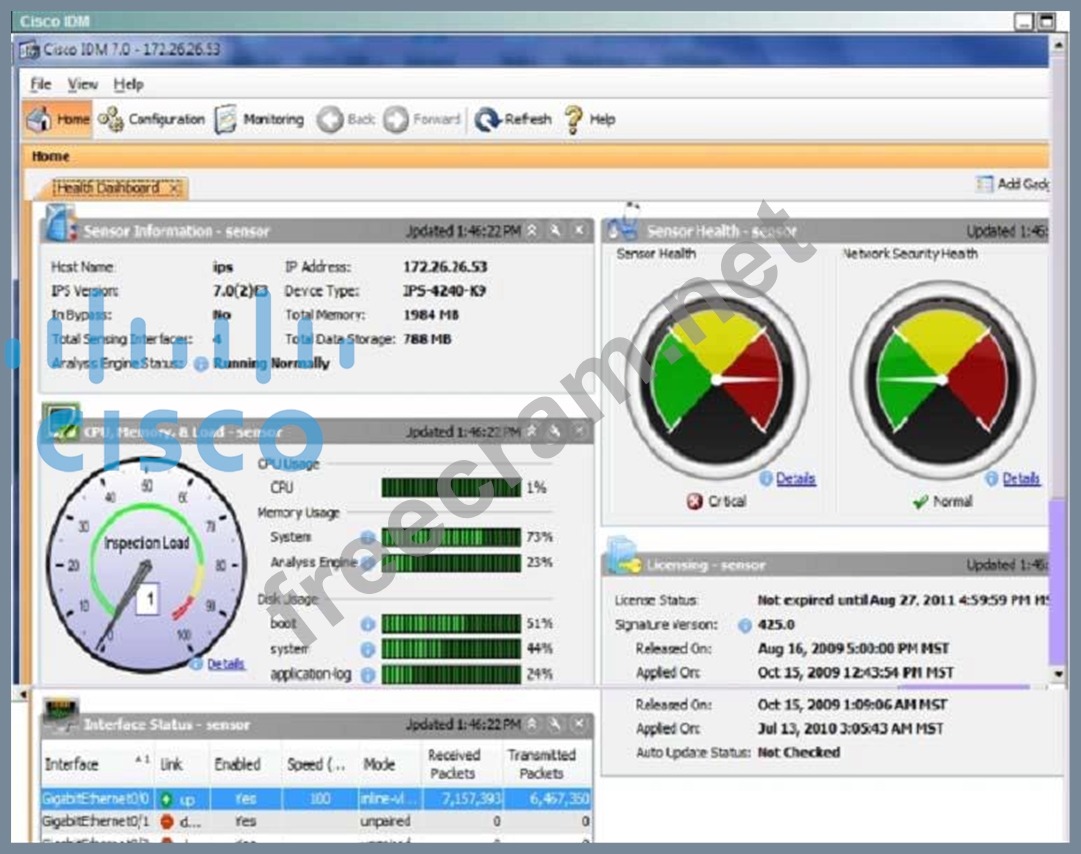Image resolution: width=1081 pixels, height=854 pixels.
Task: Open Sensor Health Details link
Action: [795, 479]
